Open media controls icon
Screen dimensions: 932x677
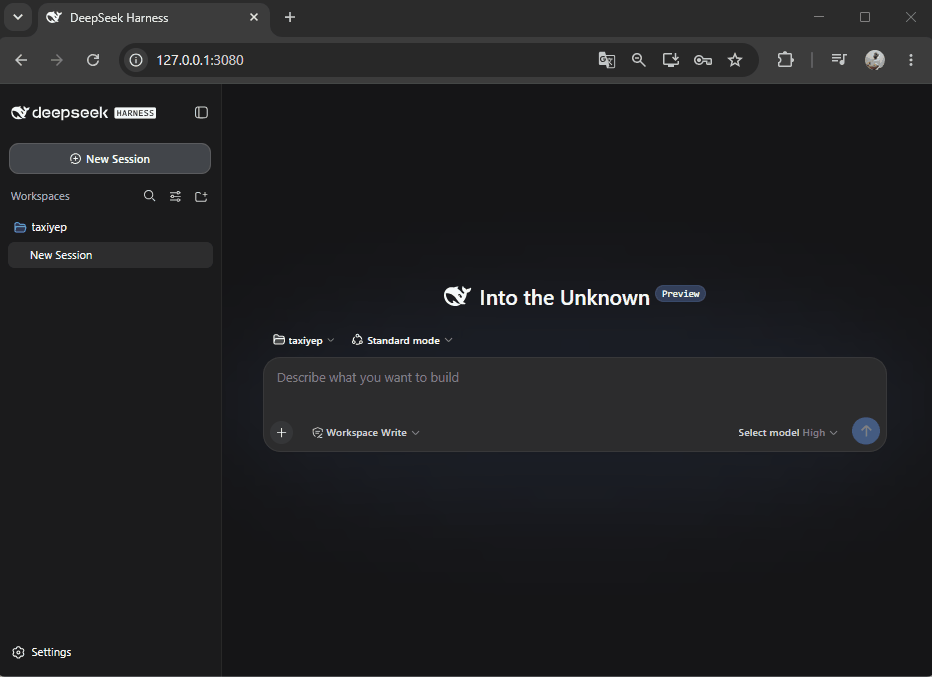point(839,59)
